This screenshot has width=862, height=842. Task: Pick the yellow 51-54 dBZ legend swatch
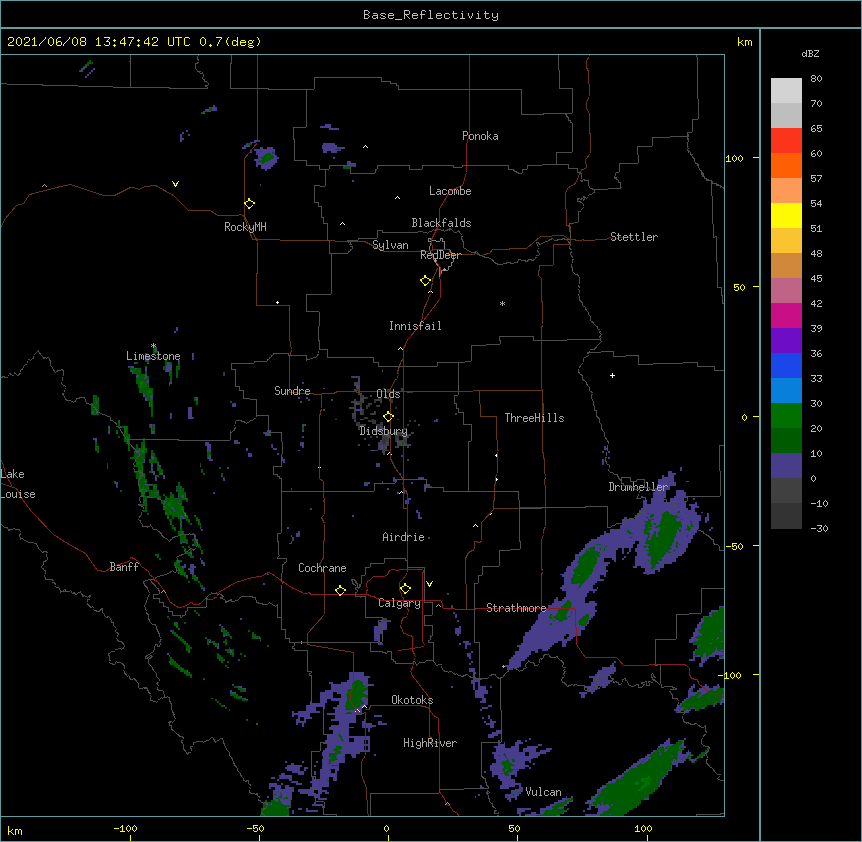pyautogui.click(x=786, y=215)
